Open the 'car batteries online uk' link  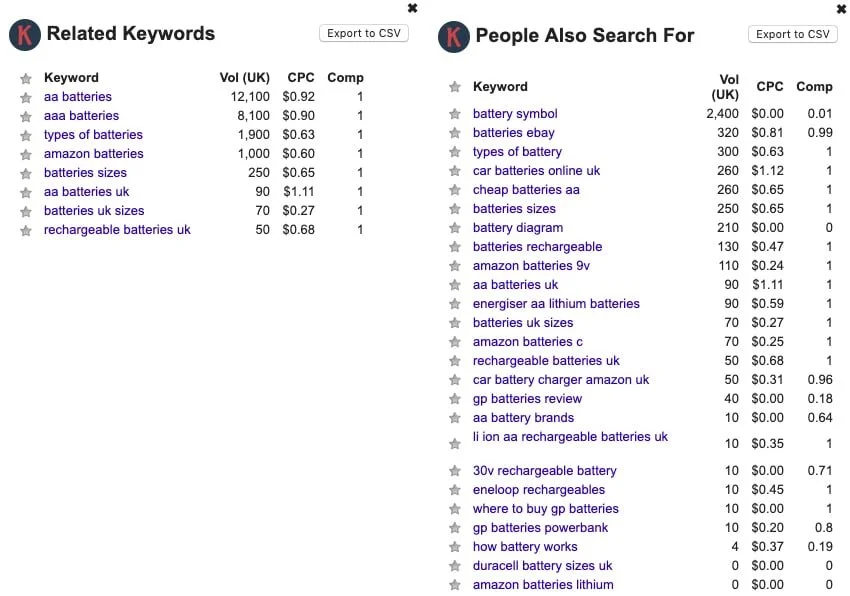[x=536, y=171]
